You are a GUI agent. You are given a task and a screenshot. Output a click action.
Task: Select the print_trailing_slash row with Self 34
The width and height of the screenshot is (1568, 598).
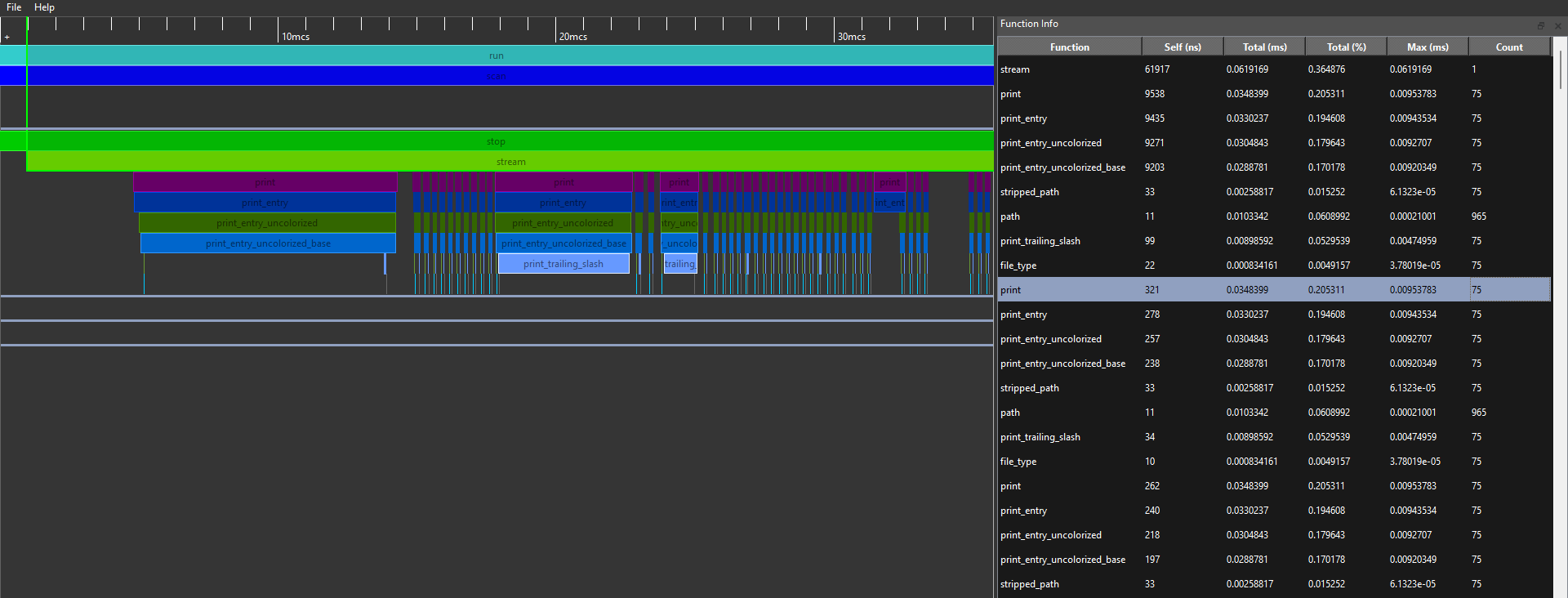[1274, 437]
